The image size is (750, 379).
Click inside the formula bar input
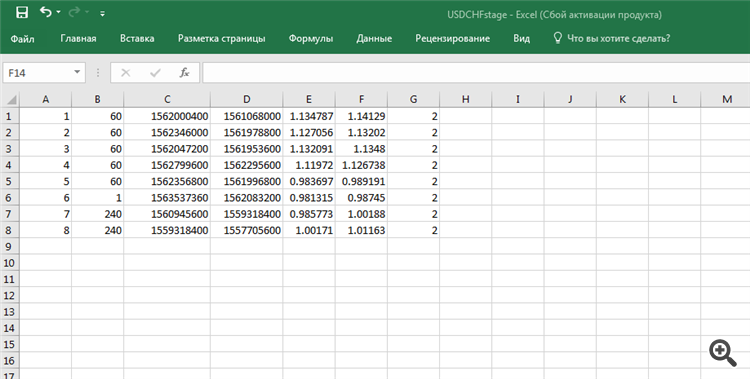pos(476,73)
